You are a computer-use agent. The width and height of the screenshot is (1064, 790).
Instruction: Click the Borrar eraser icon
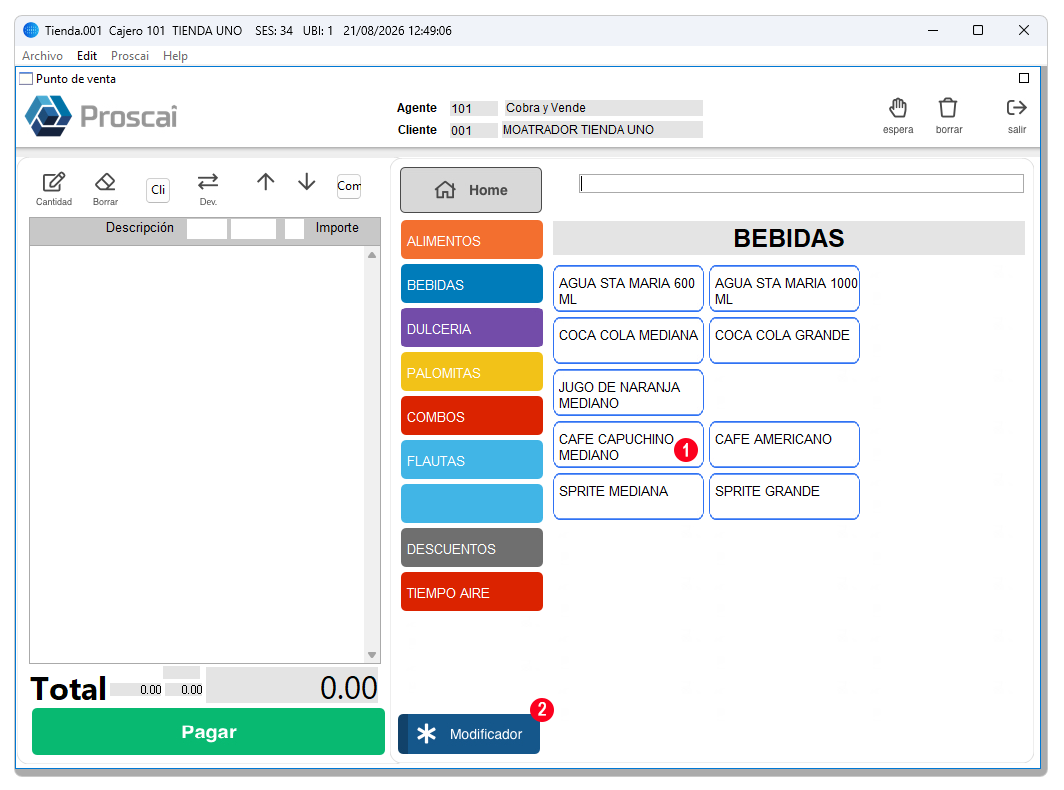coord(105,182)
